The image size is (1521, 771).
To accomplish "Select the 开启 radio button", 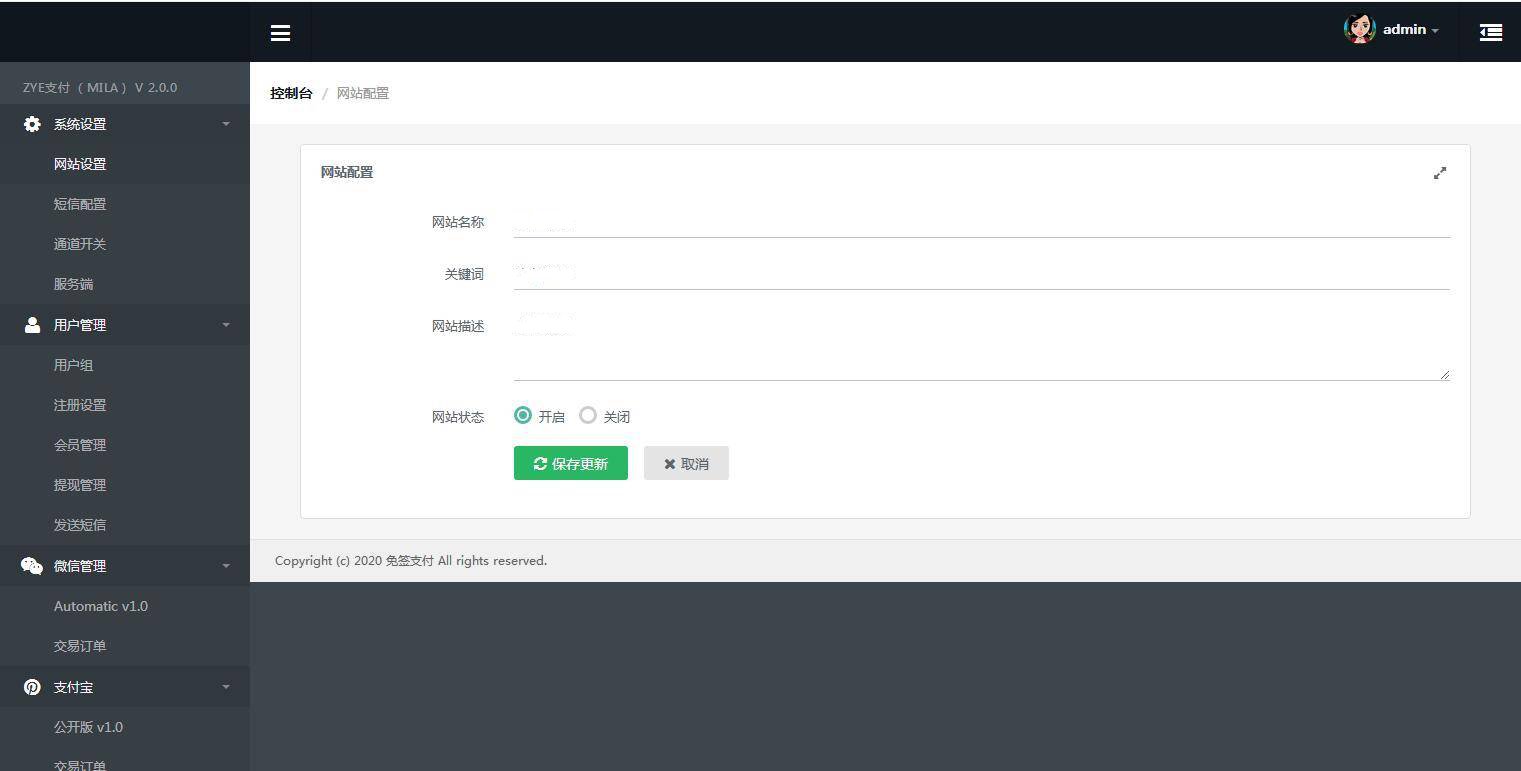I will click(523, 415).
